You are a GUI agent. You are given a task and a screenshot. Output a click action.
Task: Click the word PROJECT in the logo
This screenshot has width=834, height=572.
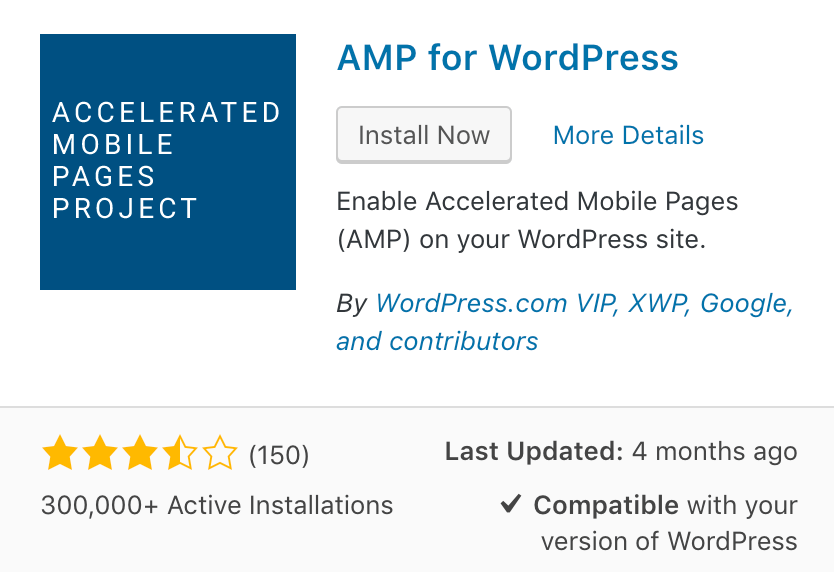click(x=125, y=209)
